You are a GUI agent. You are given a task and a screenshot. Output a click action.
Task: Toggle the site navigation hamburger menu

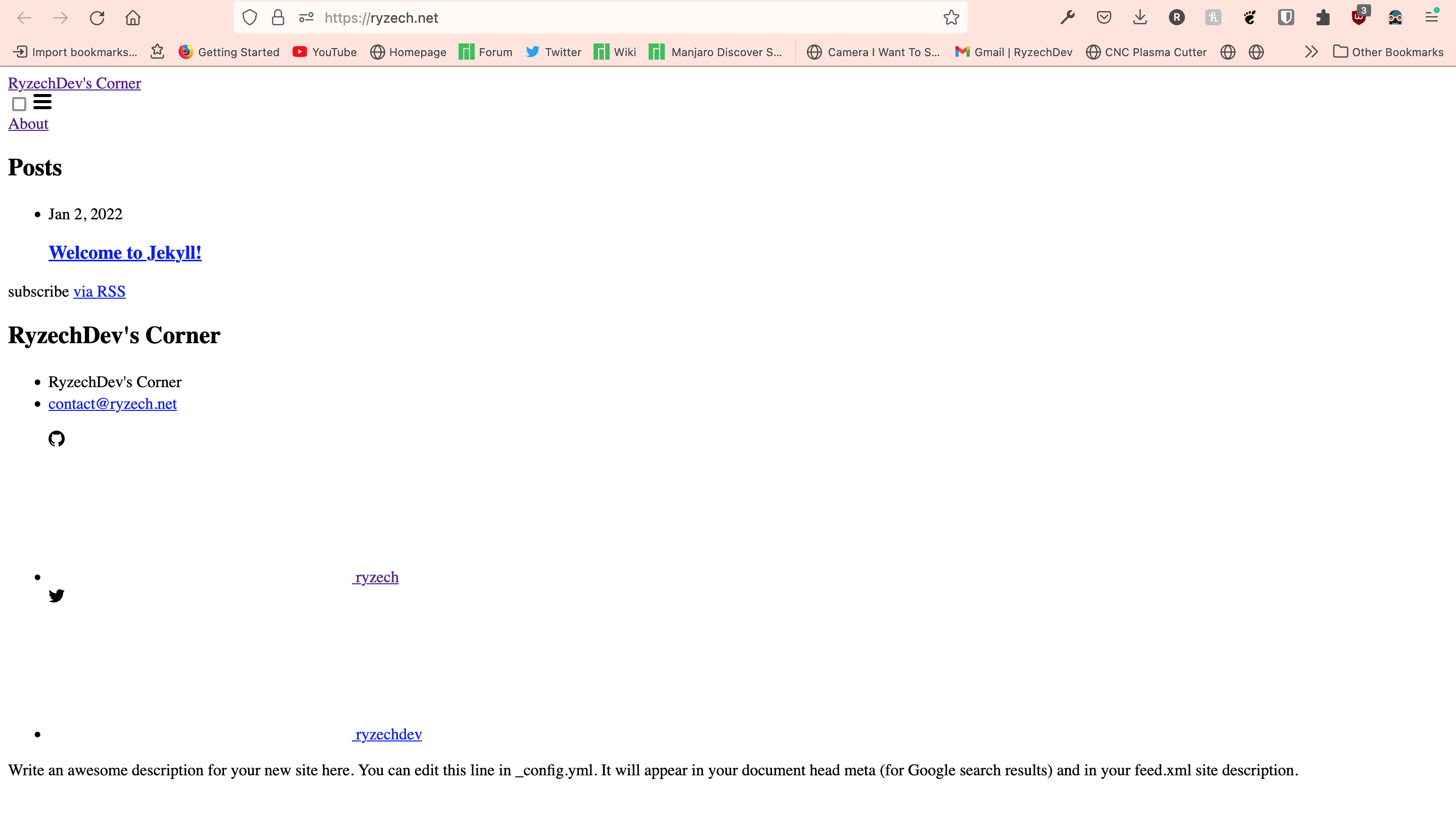click(41, 102)
